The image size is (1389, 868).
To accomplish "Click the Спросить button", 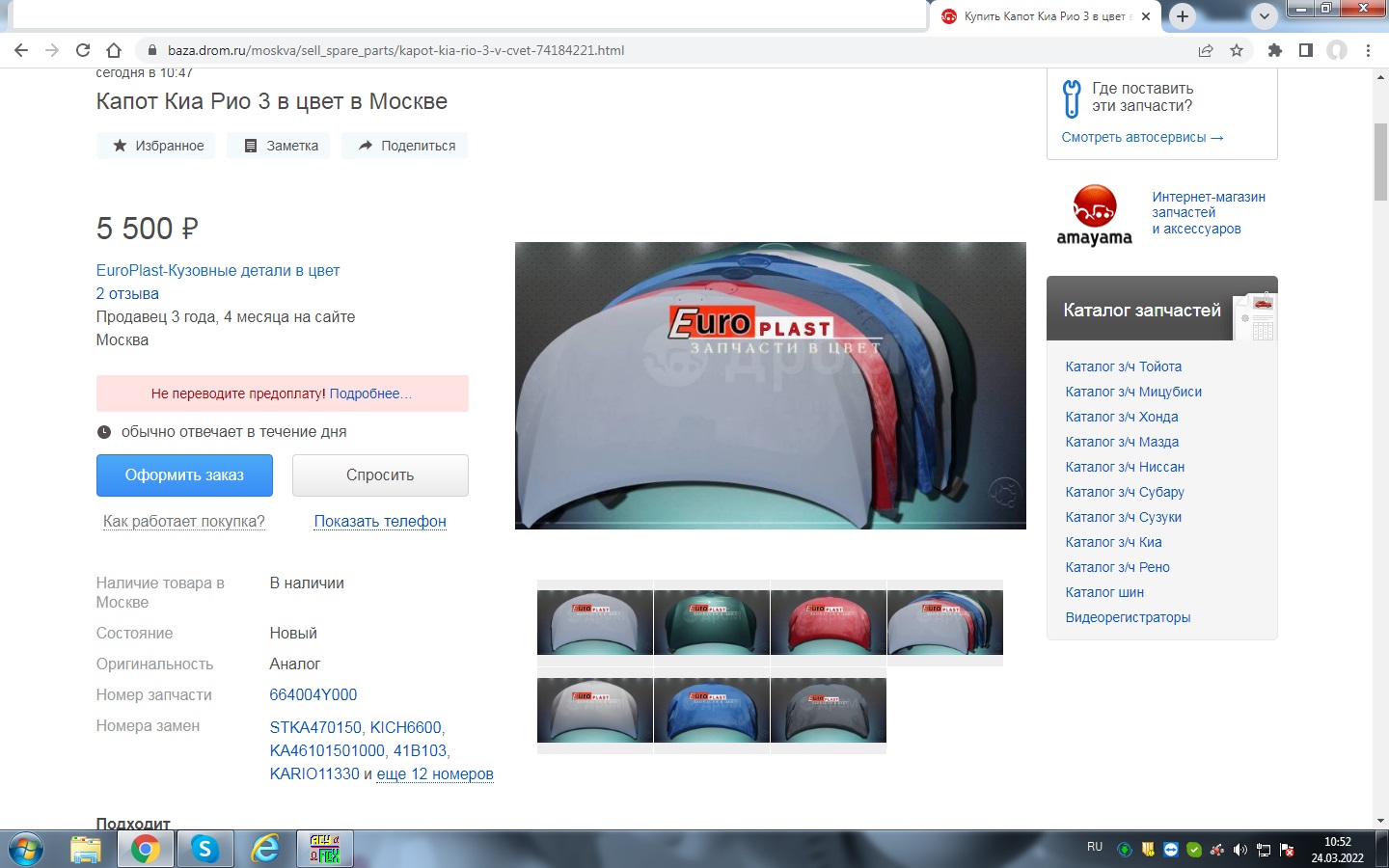I will (380, 475).
